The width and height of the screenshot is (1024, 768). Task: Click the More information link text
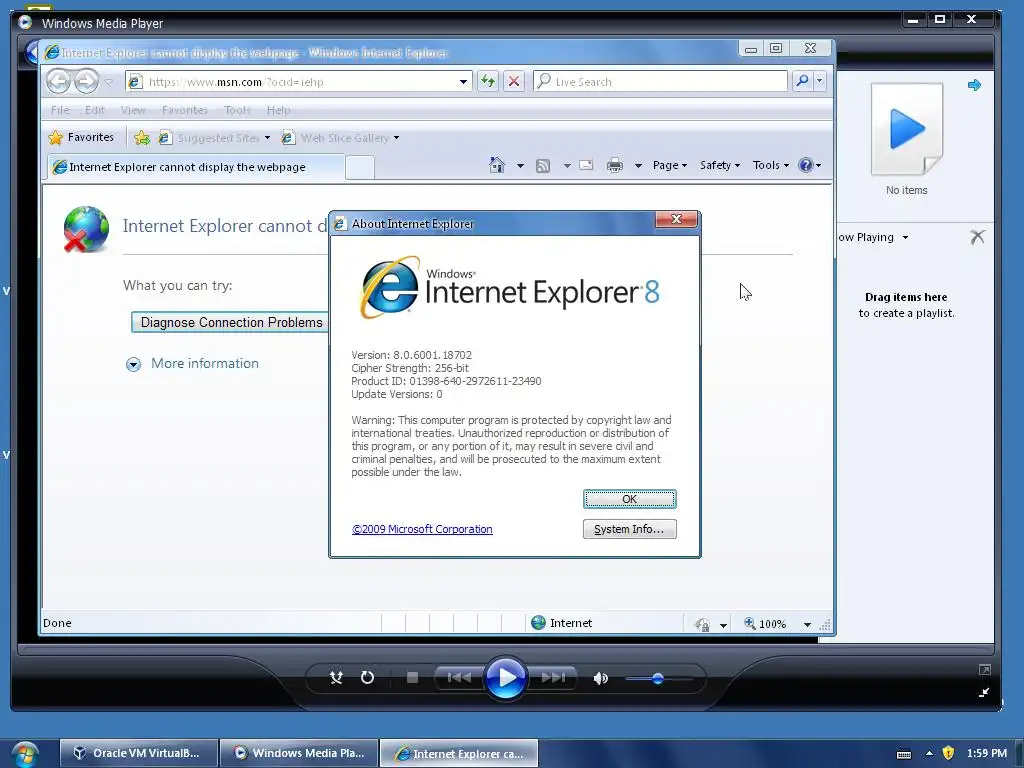pyautogui.click(x=204, y=363)
